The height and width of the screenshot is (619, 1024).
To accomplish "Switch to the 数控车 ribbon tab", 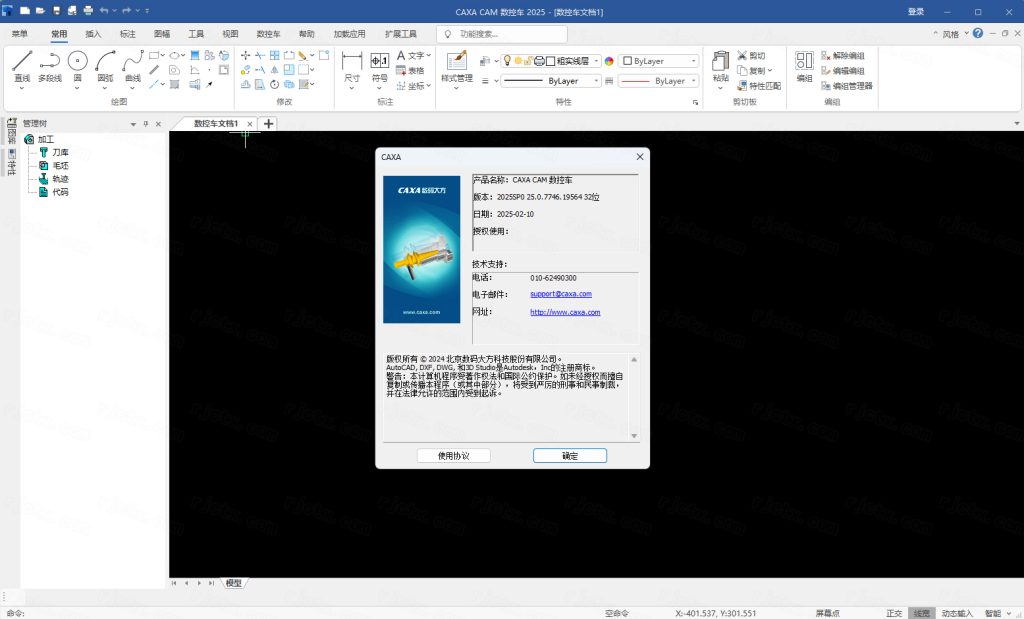I will [x=268, y=33].
